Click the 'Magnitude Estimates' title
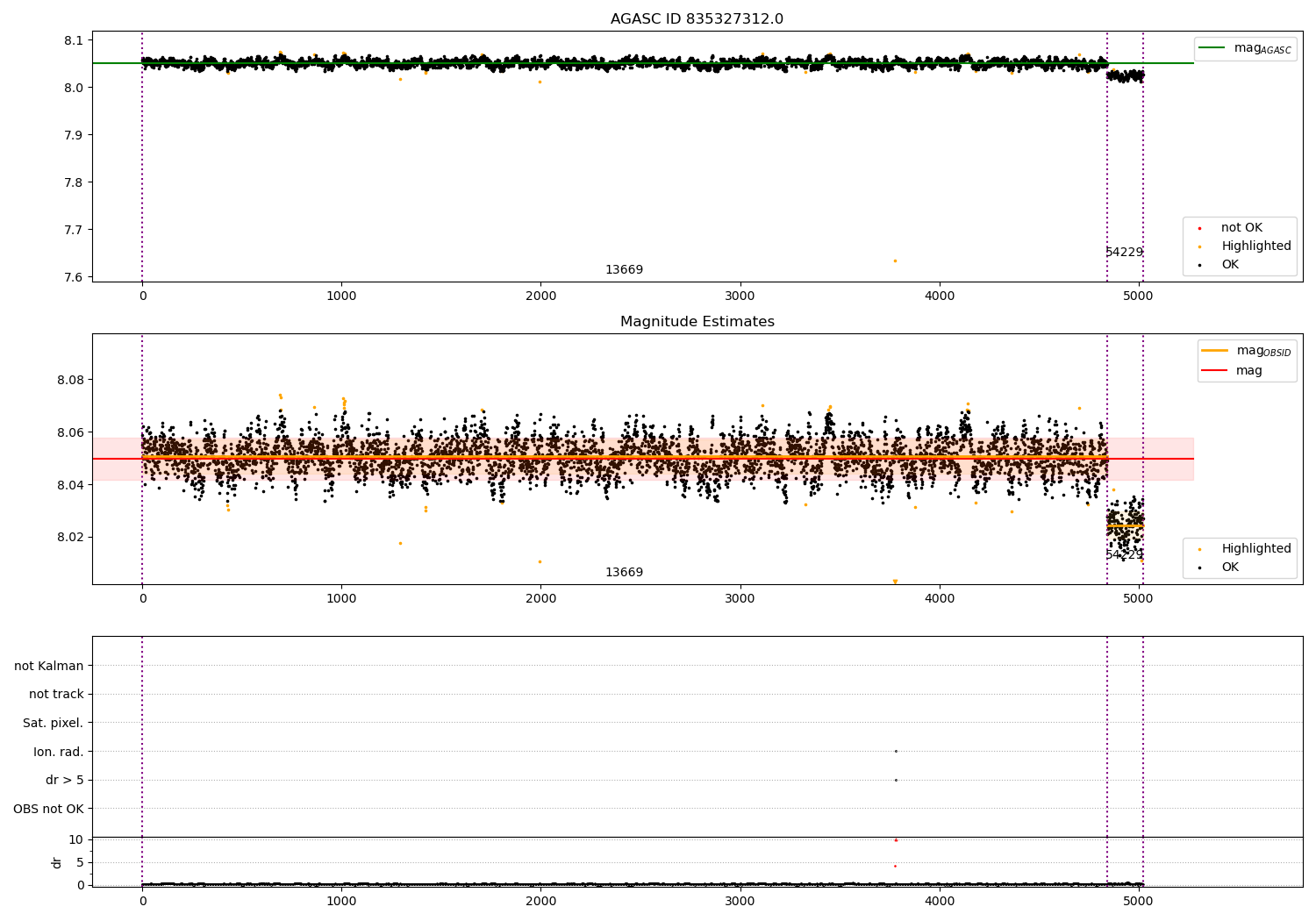 (697, 322)
